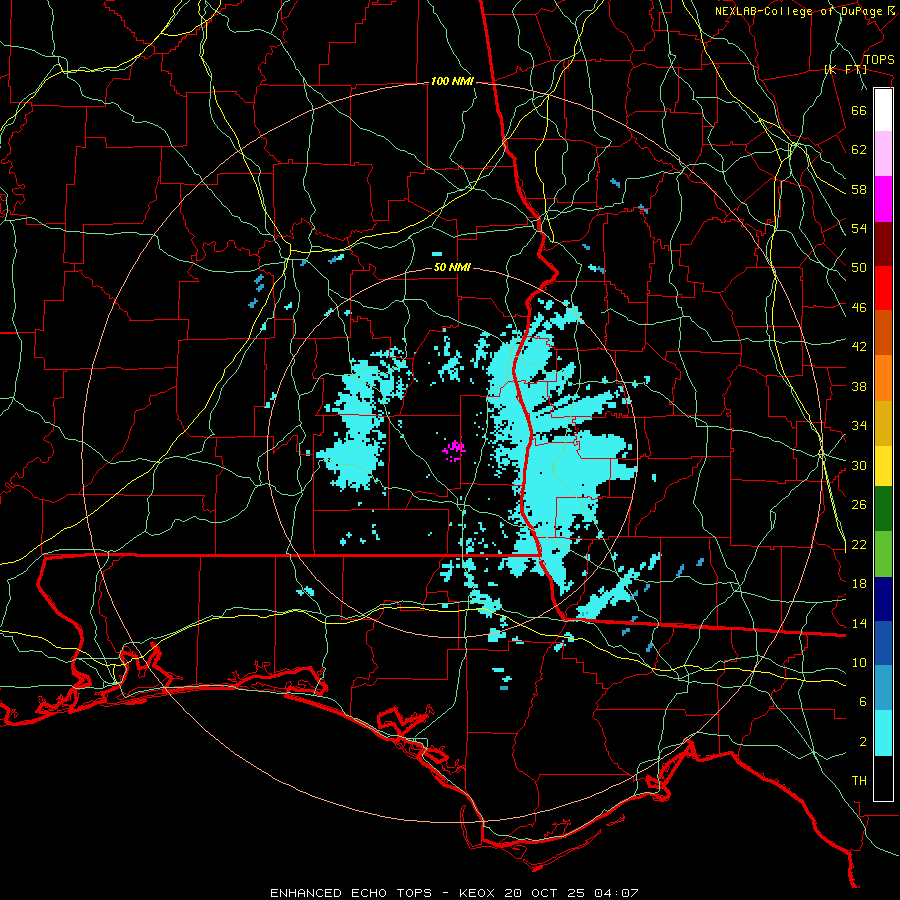Select the bright yellow legend swatch near 30
The width and height of the screenshot is (900, 900).
[883, 466]
